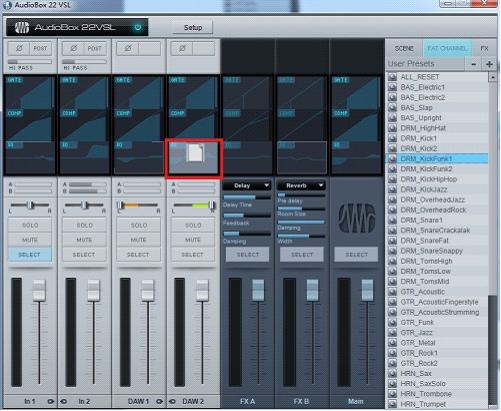This screenshot has height=411, width=501.
Task: Select the BAS_Electric1 preset
Action: point(437,87)
